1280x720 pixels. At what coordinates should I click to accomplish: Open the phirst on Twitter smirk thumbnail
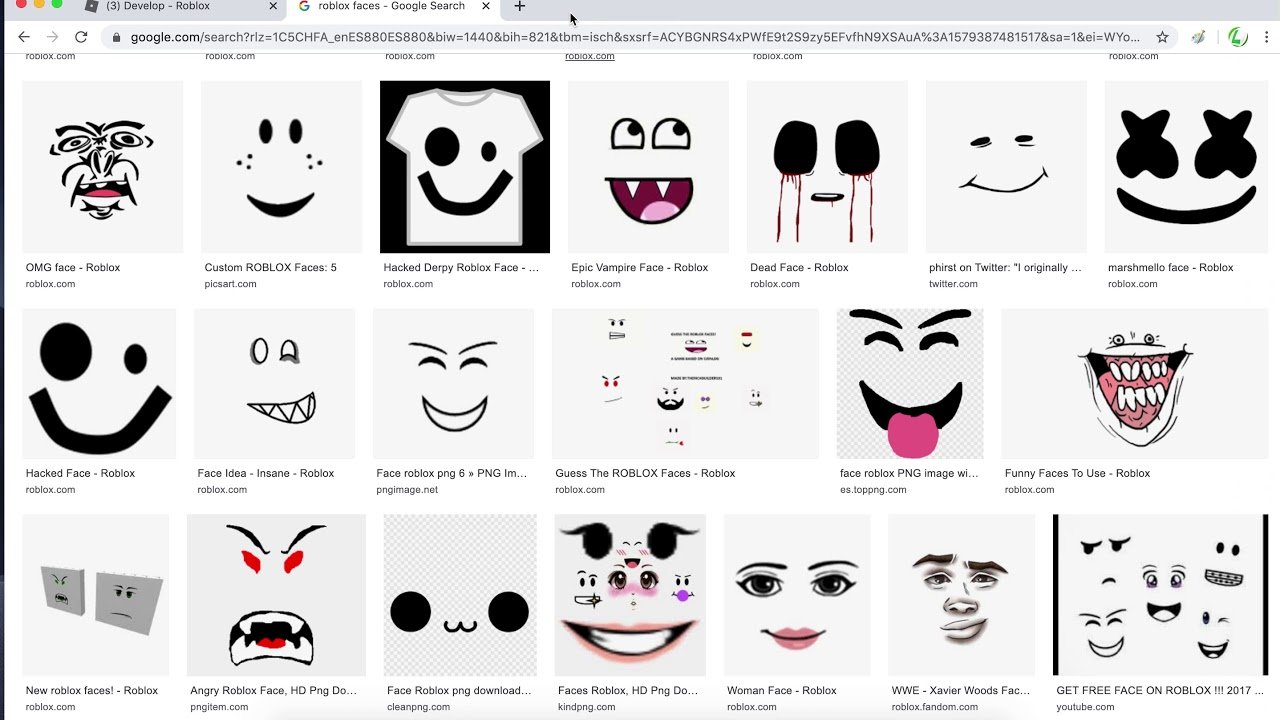pyautogui.click(x=1006, y=167)
